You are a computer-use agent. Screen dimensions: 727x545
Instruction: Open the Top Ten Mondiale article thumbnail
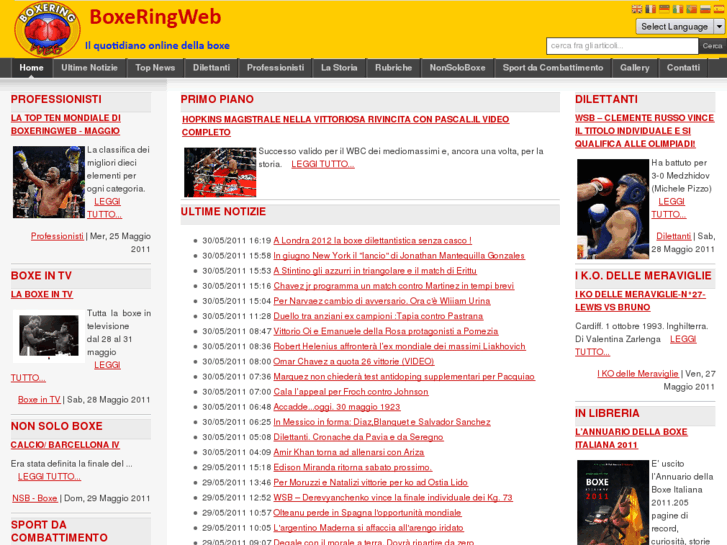coord(49,182)
